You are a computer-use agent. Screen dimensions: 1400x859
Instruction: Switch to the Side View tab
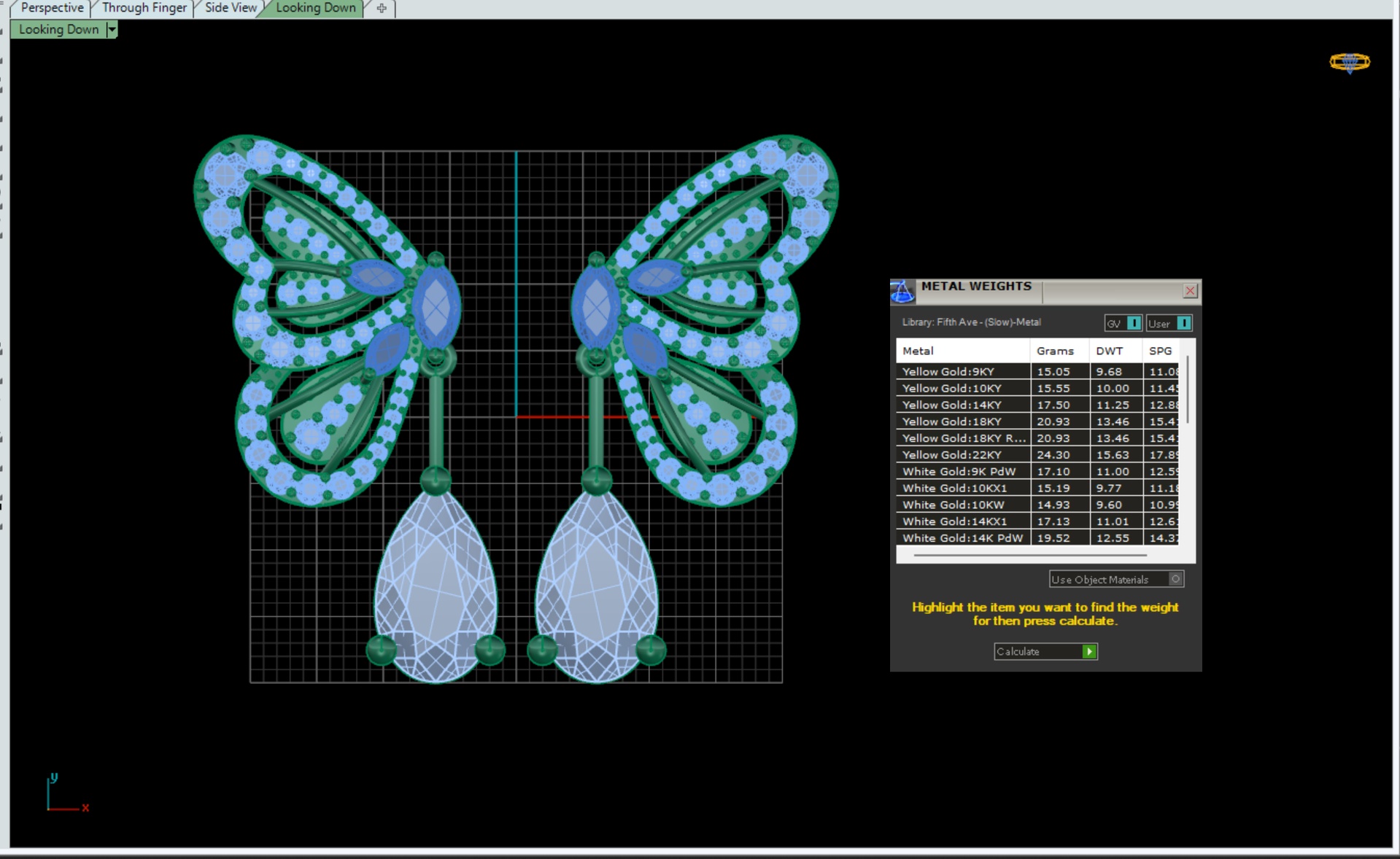231,8
